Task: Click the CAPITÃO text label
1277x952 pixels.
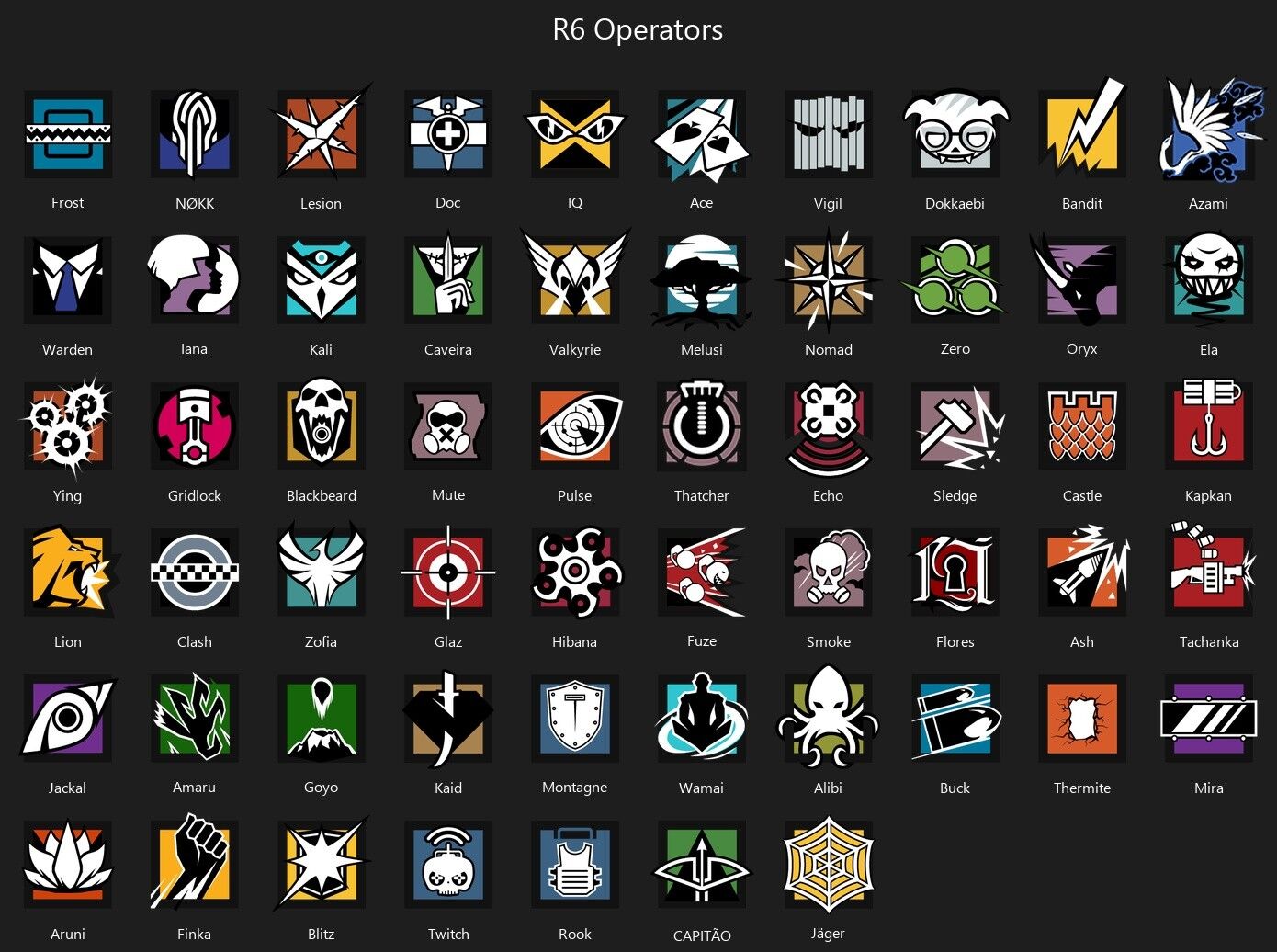Action: pyautogui.click(x=702, y=935)
